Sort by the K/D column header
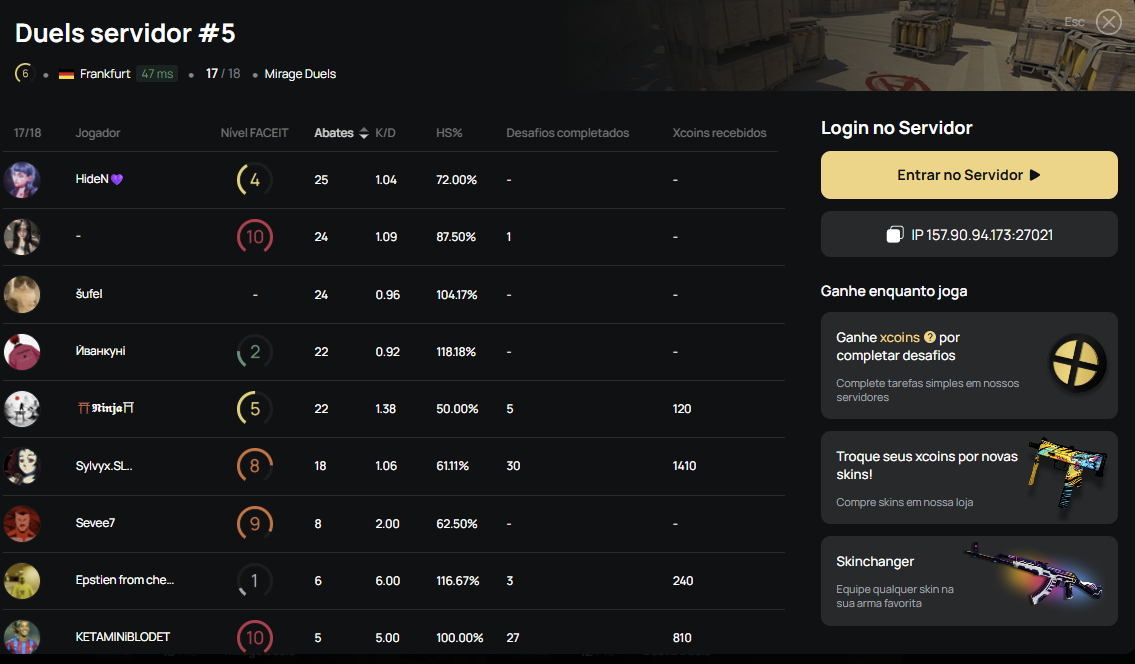Viewport: 1135px width, 664px height. 385,133
